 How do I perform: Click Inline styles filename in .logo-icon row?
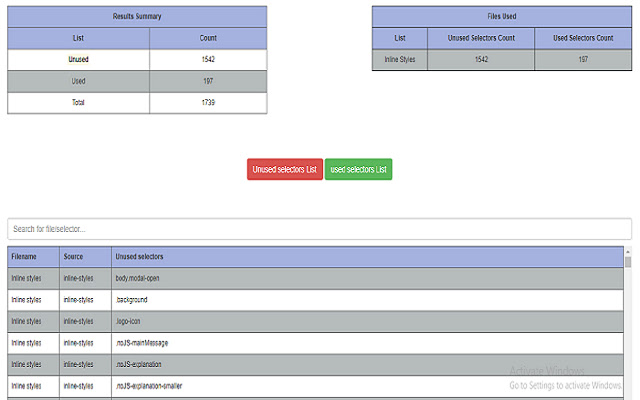33,322
